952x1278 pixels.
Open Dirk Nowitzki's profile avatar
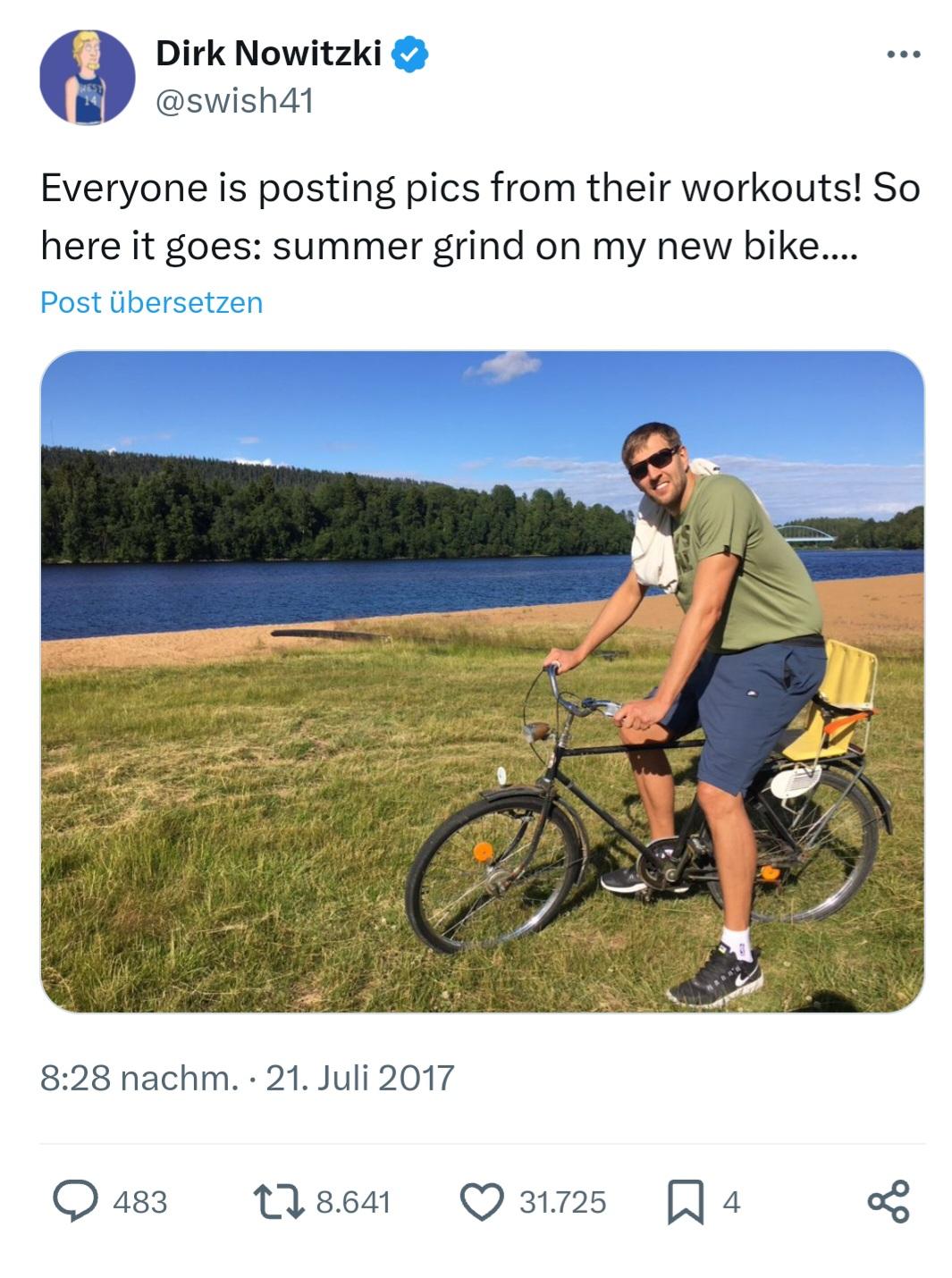[87, 77]
